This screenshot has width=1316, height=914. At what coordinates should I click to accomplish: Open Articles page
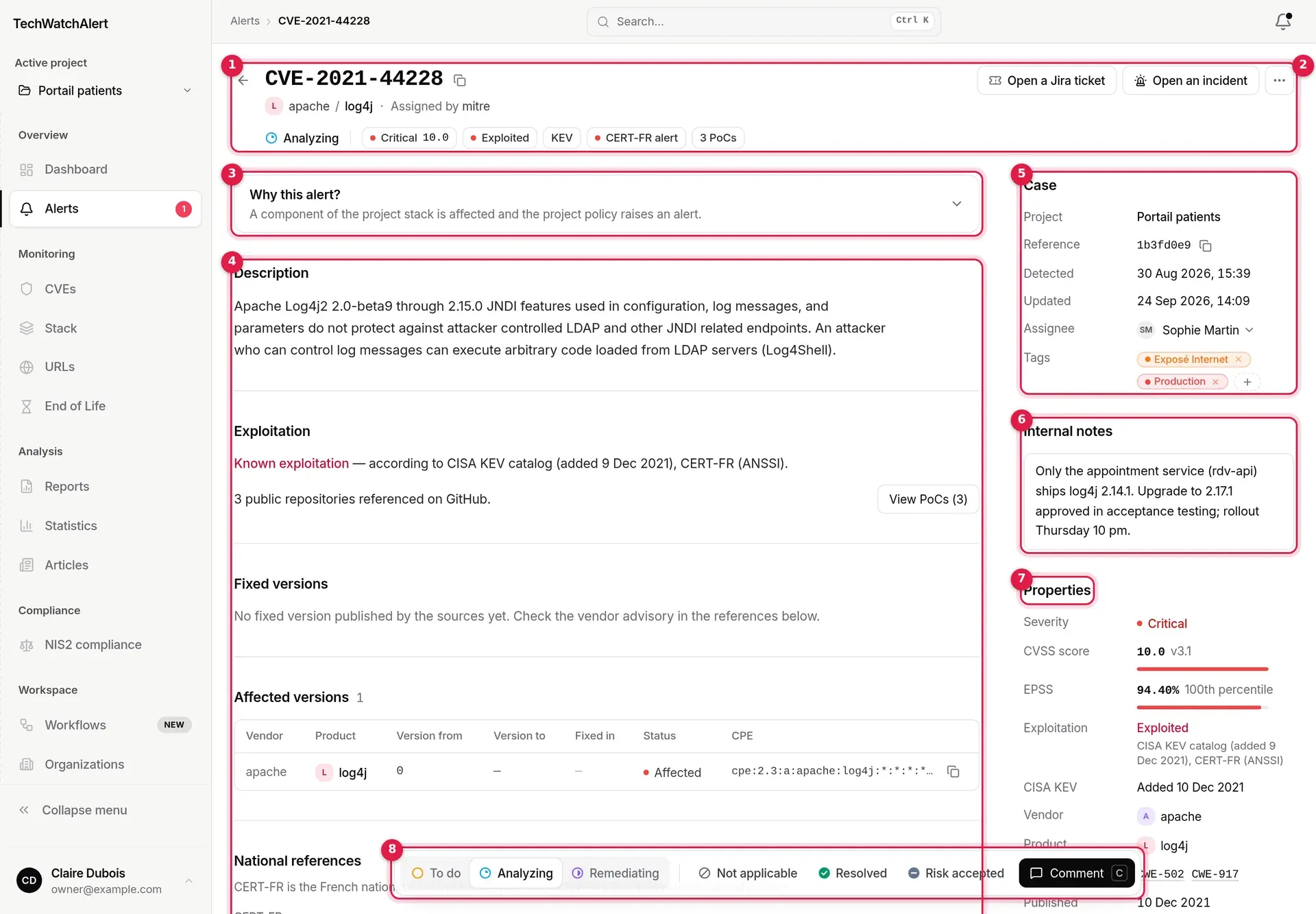[x=106, y=565]
